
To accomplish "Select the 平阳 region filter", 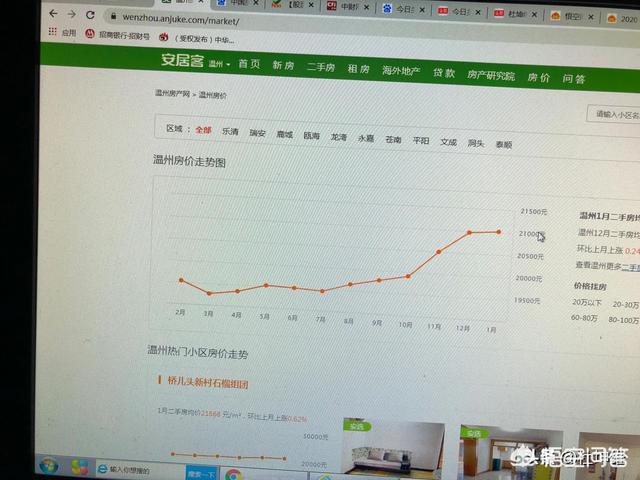I will (421, 141).
